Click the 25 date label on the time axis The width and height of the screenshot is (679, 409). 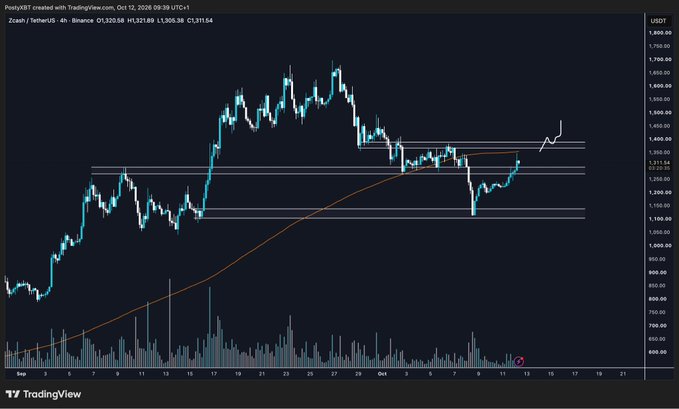click(x=310, y=373)
